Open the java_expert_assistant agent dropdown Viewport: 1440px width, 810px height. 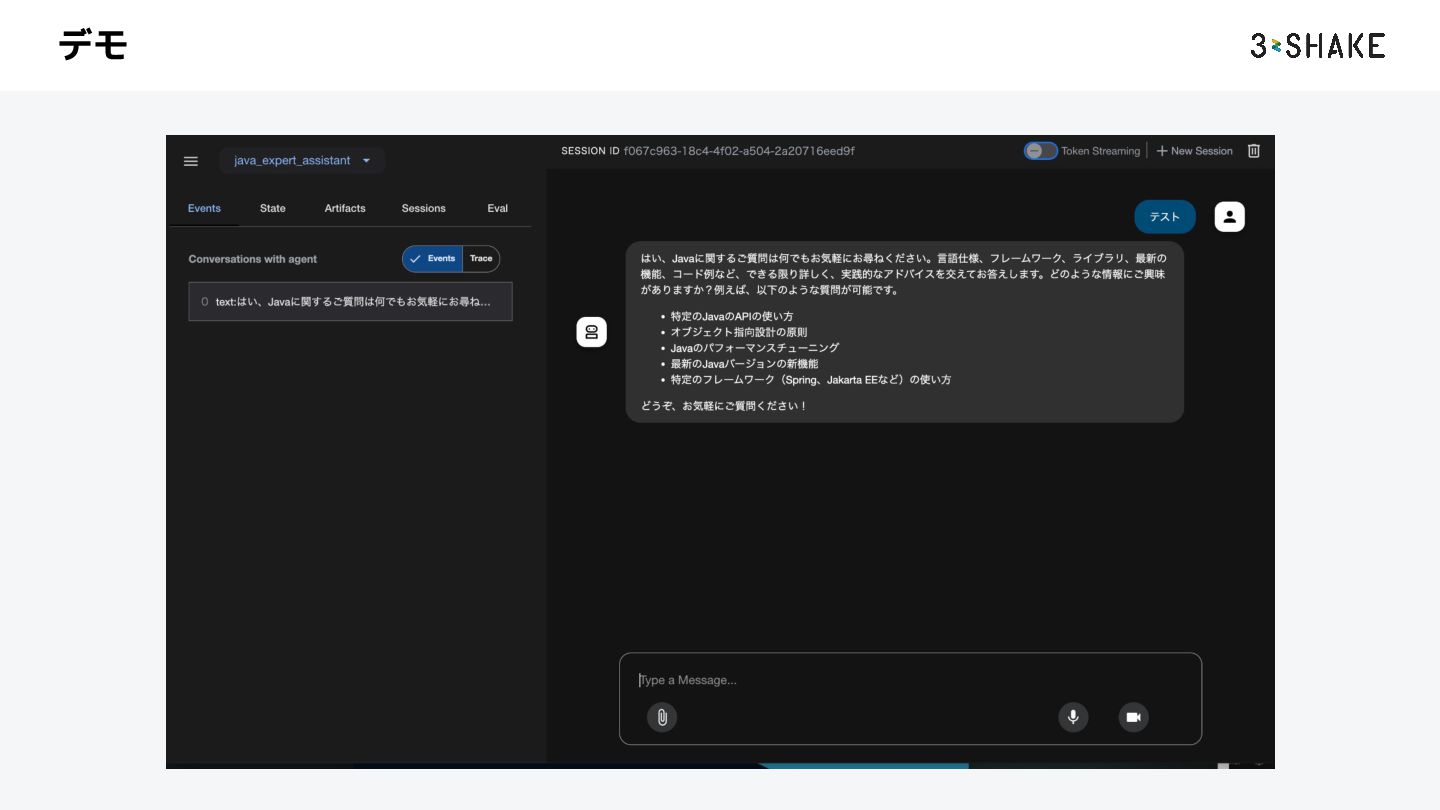tap(302, 161)
